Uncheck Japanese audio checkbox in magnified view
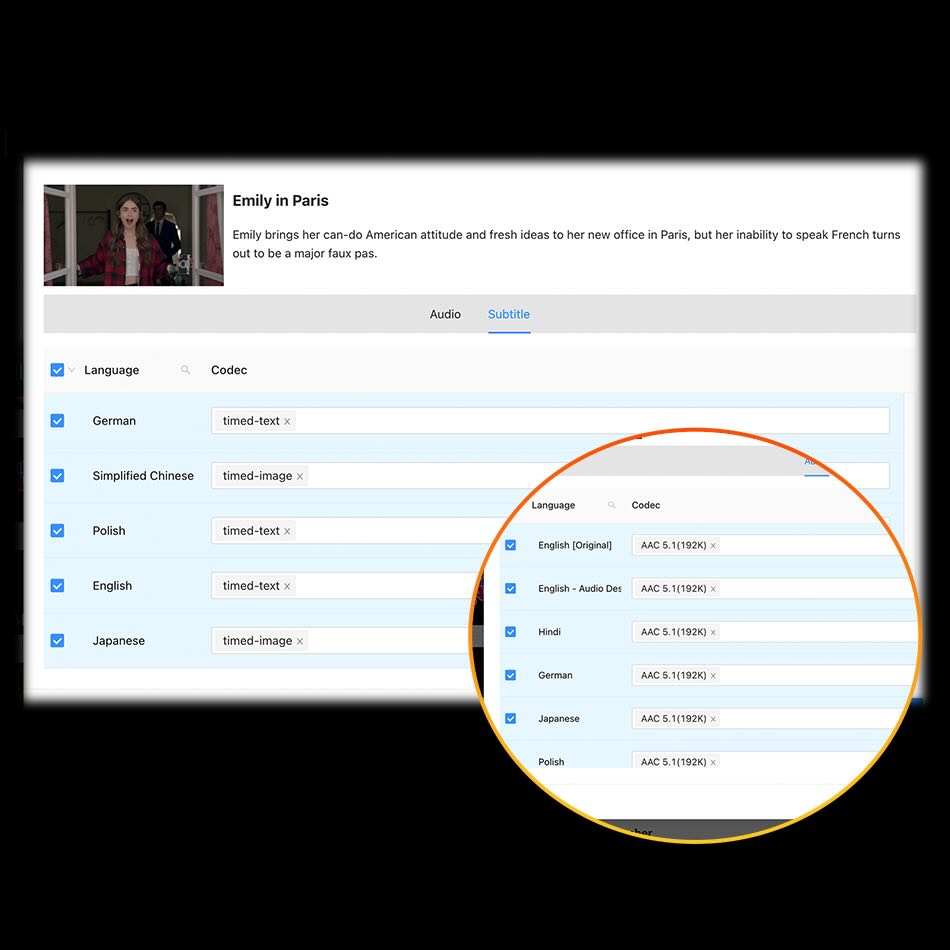This screenshot has height=950, width=950. (x=511, y=719)
